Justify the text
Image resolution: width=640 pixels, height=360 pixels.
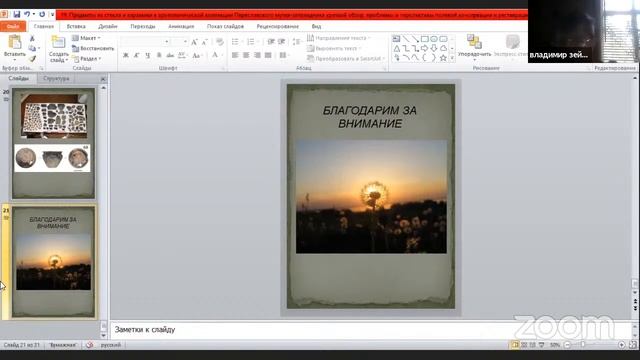tap(268, 55)
